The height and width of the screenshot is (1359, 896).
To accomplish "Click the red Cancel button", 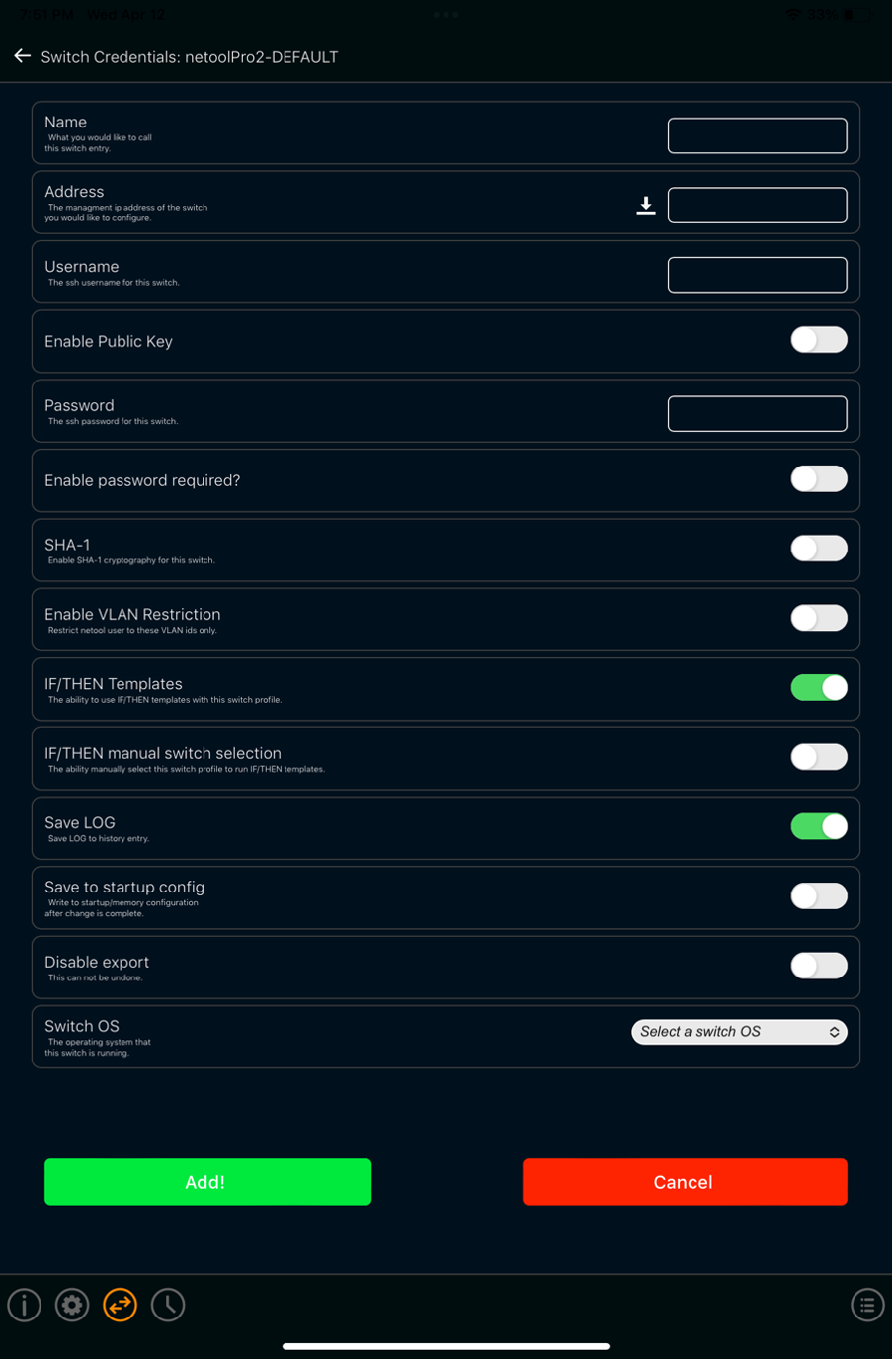I will tap(685, 1182).
